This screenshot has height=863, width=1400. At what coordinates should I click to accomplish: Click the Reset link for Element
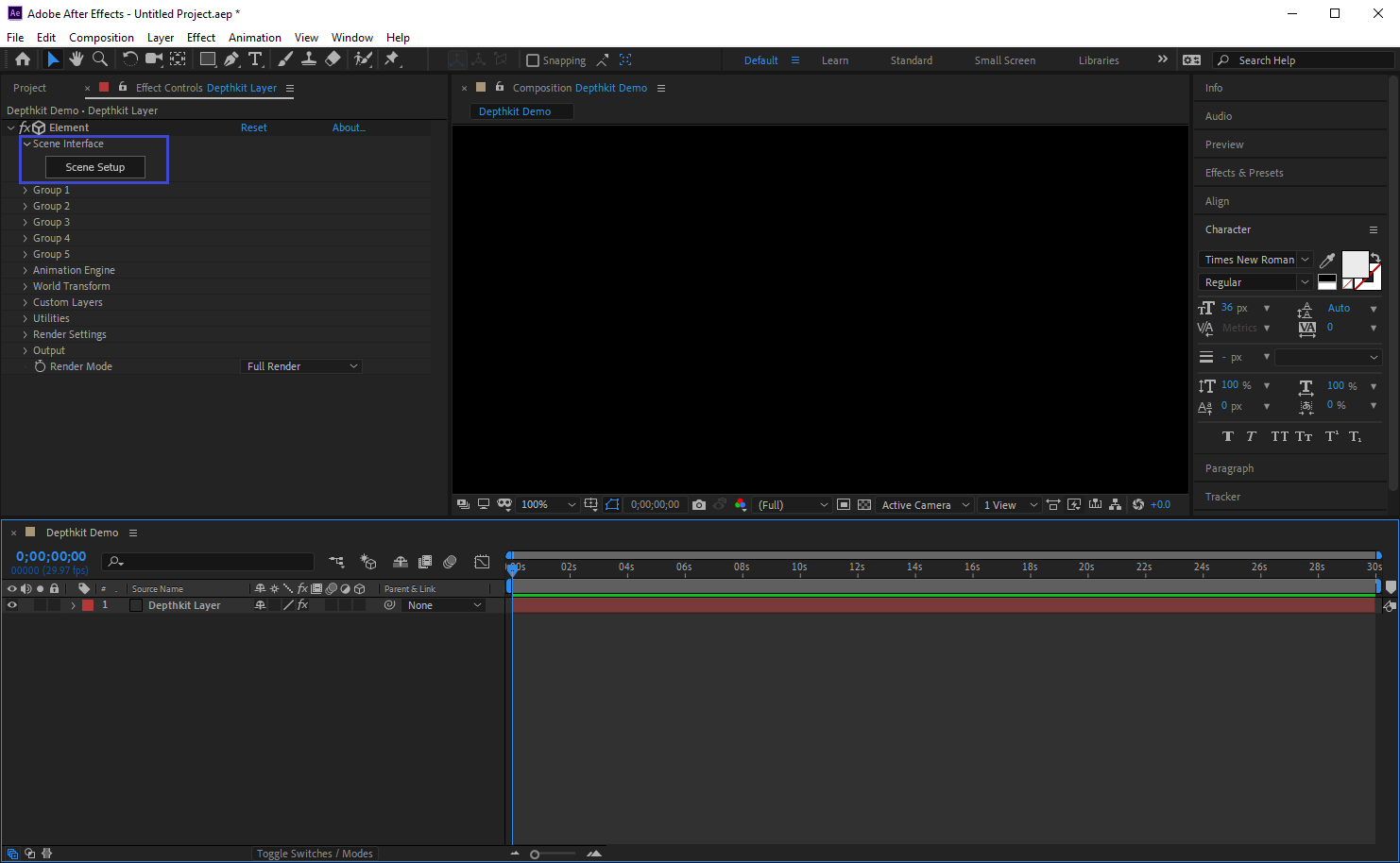point(253,127)
